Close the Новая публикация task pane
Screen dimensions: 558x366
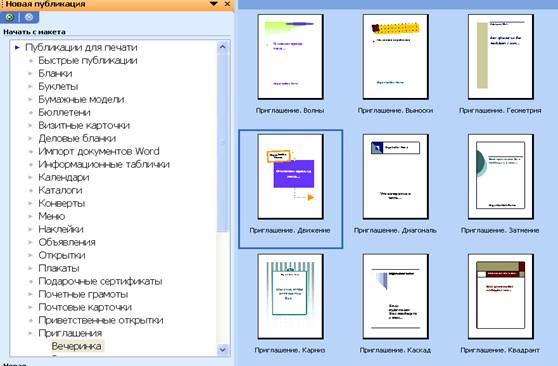(227, 4)
